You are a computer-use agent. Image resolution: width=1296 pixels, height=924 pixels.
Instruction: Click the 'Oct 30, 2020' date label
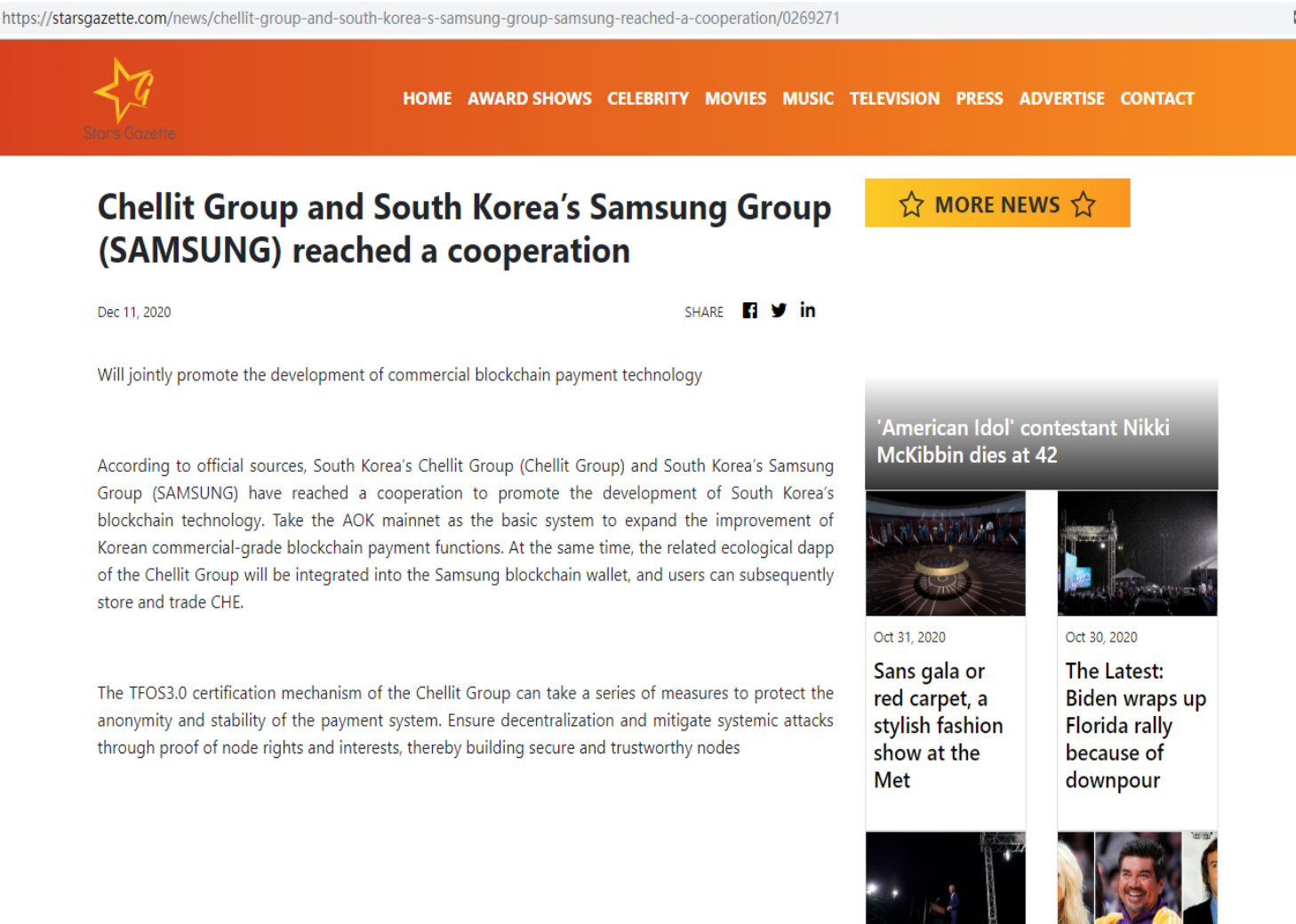[1101, 637]
